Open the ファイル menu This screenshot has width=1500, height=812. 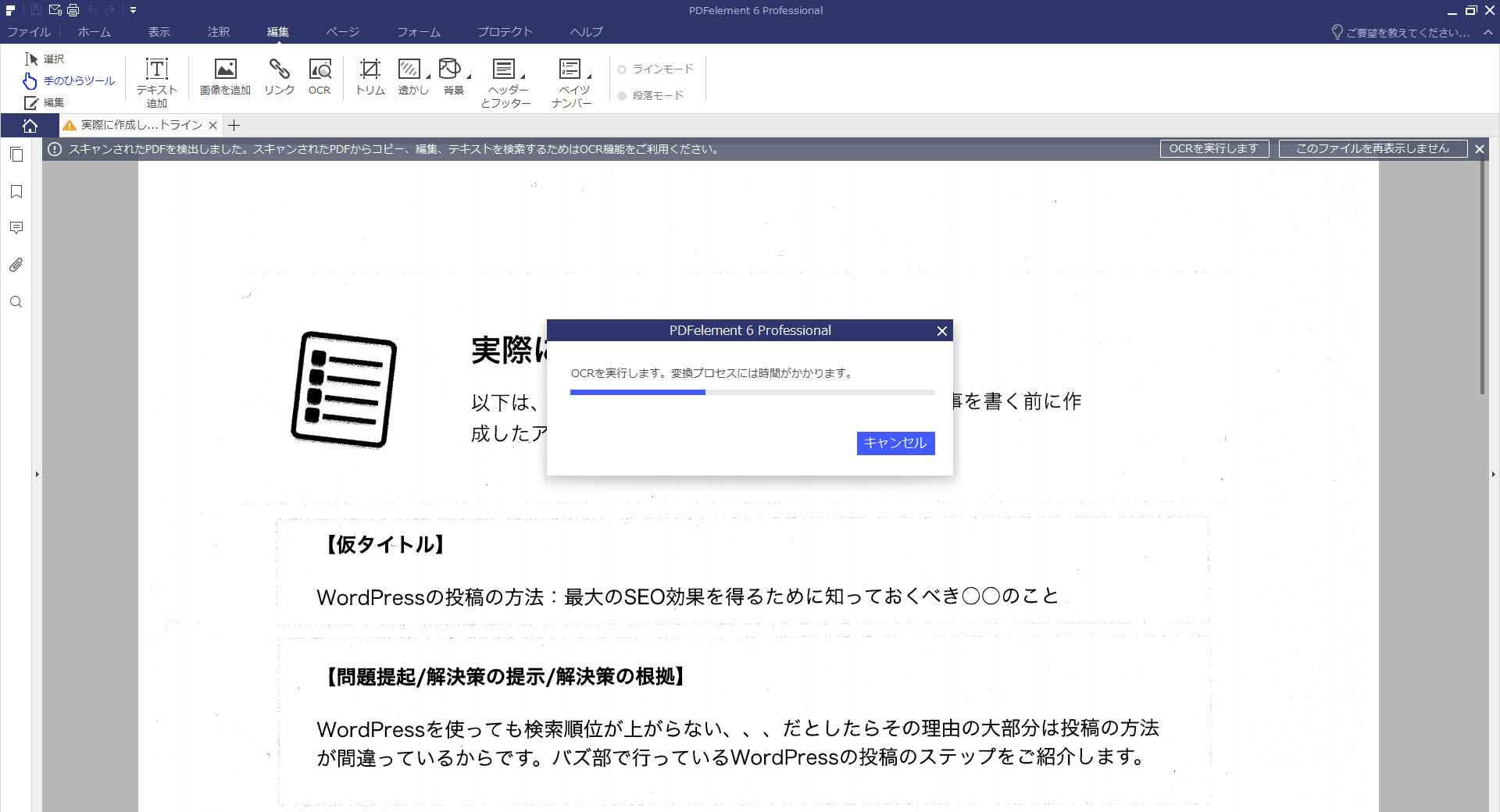29,32
